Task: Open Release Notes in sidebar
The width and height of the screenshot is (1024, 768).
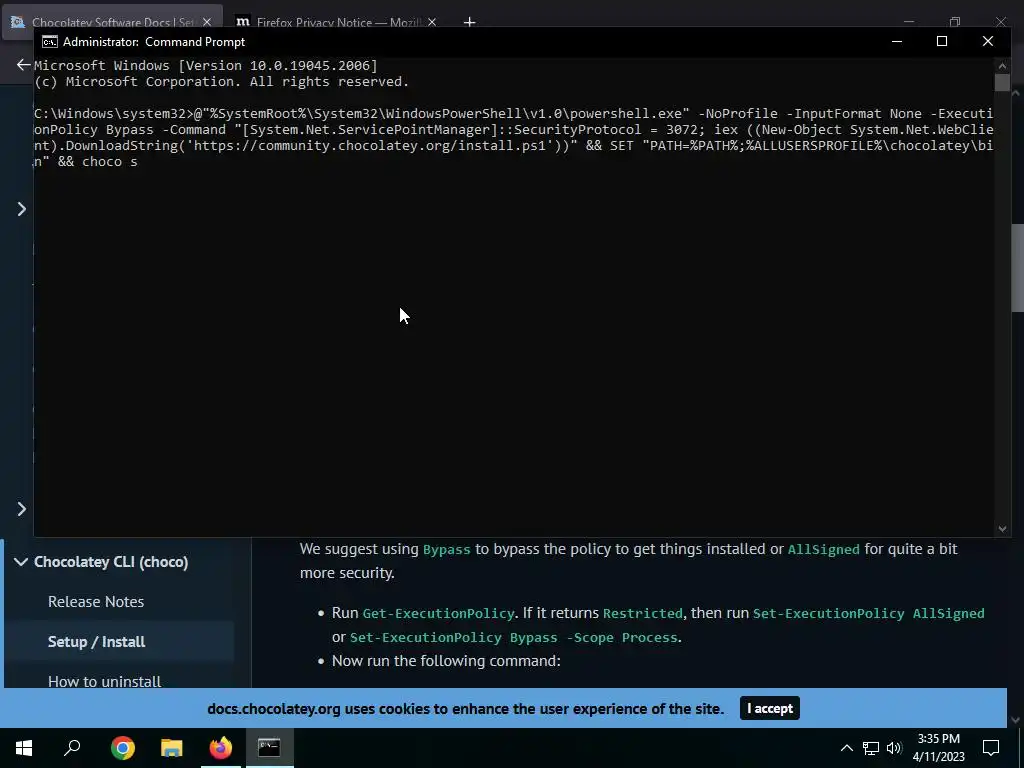Action: pyautogui.click(x=96, y=602)
